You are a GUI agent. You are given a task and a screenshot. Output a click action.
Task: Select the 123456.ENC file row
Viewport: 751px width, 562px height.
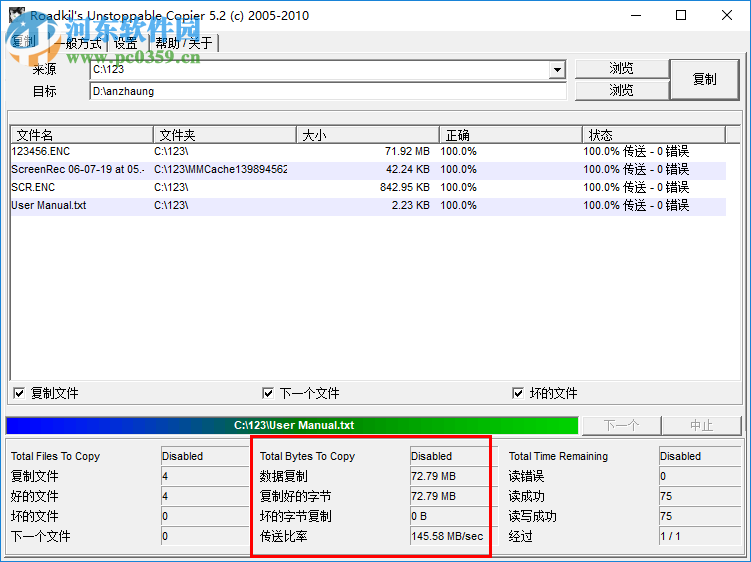point(368,151)
